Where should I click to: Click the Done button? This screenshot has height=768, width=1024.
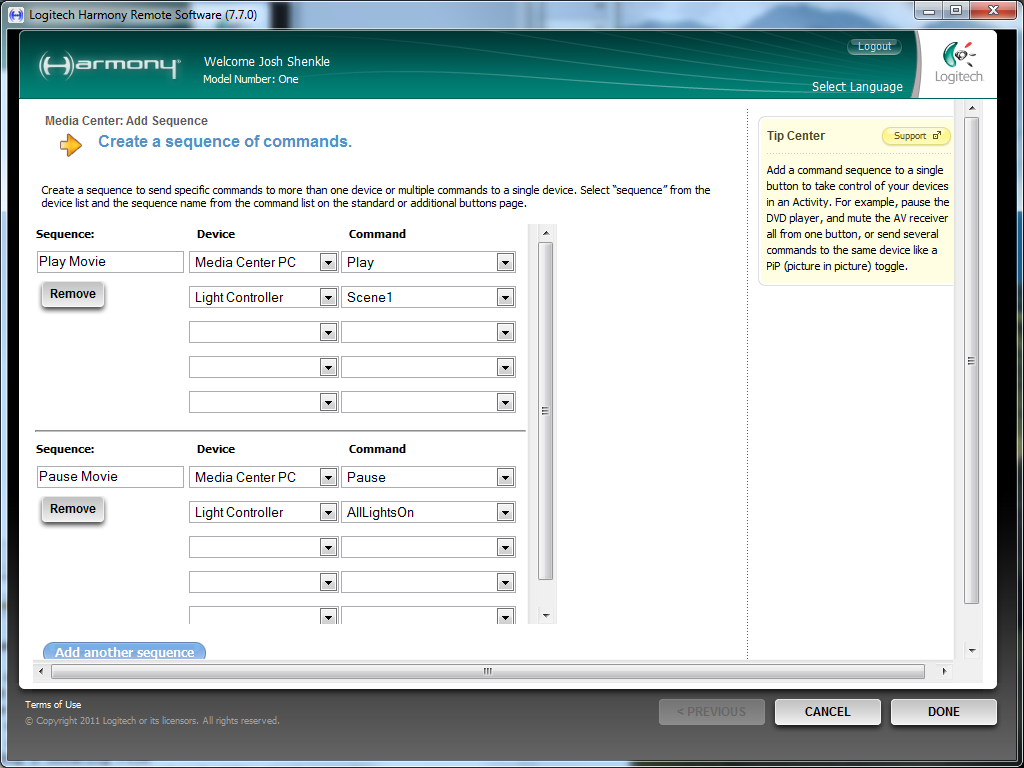tap(944, 712)
